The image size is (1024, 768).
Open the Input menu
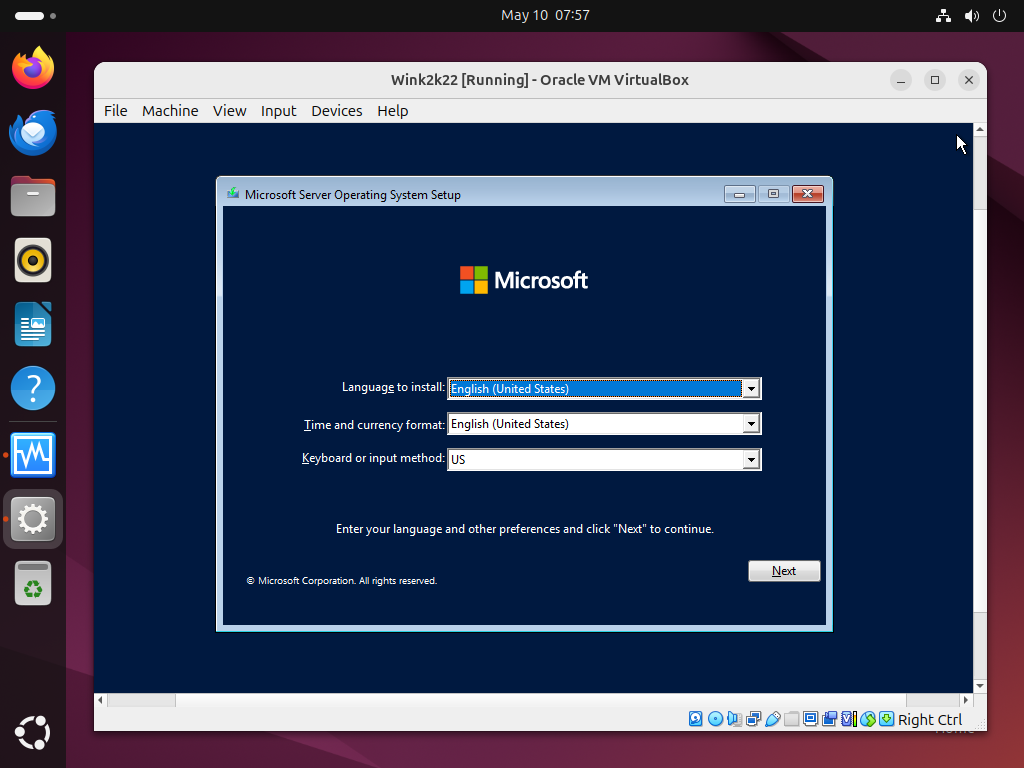[278, 111]
